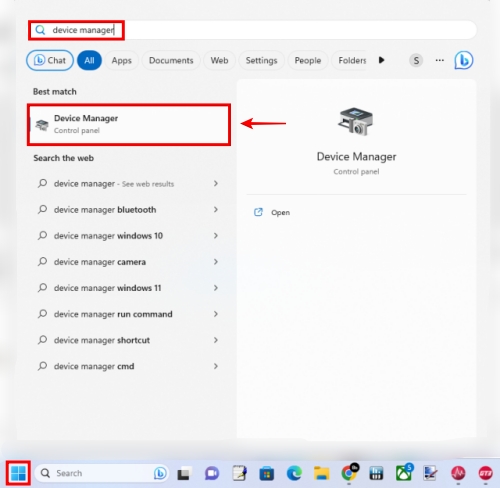
Task: Switch to the Folders filter tab
Action: [x=350, y=60]
